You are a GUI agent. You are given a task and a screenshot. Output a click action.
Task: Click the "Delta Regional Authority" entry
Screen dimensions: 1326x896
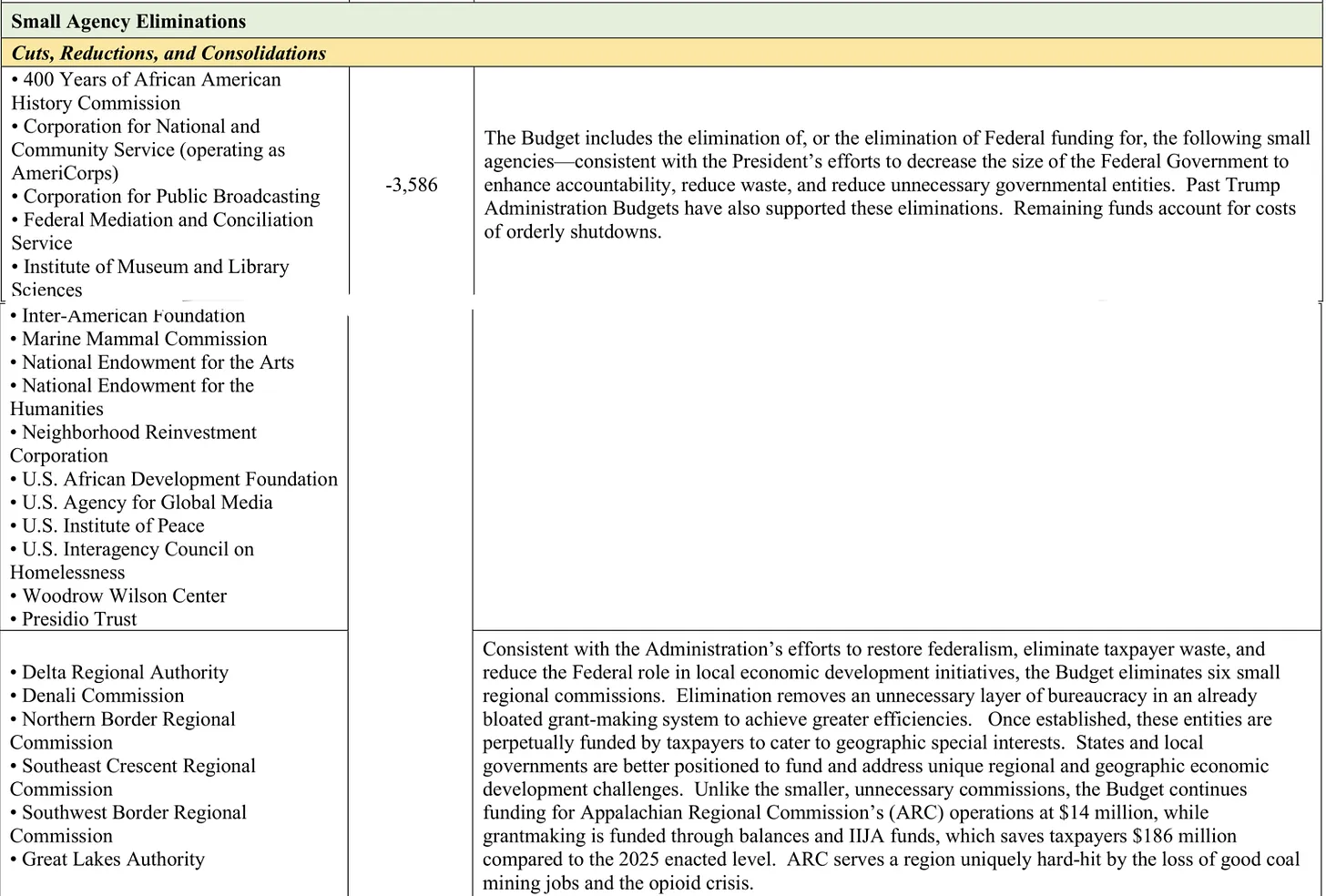click(125, 673)
